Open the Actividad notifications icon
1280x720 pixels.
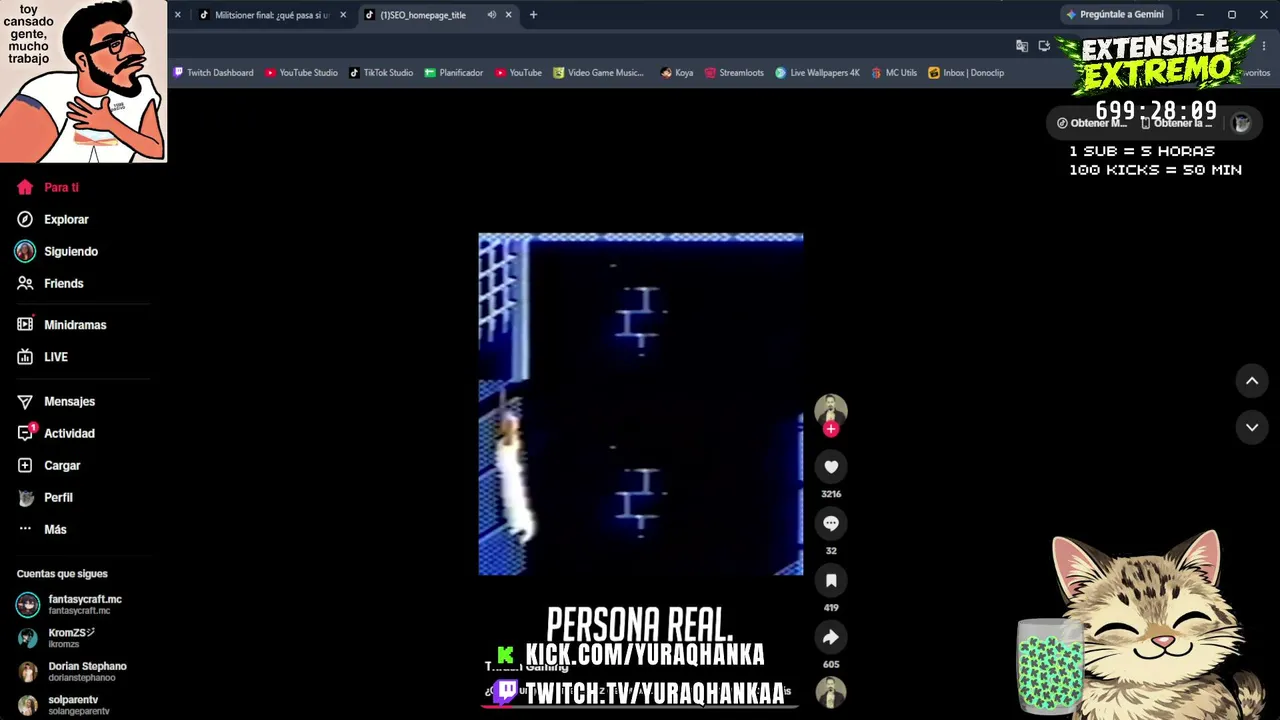(26, 433)
